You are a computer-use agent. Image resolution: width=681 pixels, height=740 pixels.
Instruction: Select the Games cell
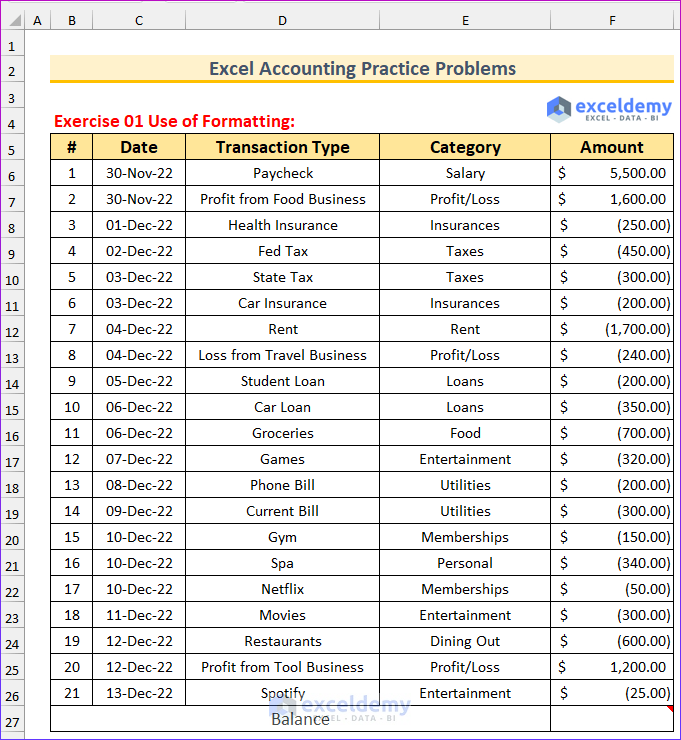coord(282,459)
